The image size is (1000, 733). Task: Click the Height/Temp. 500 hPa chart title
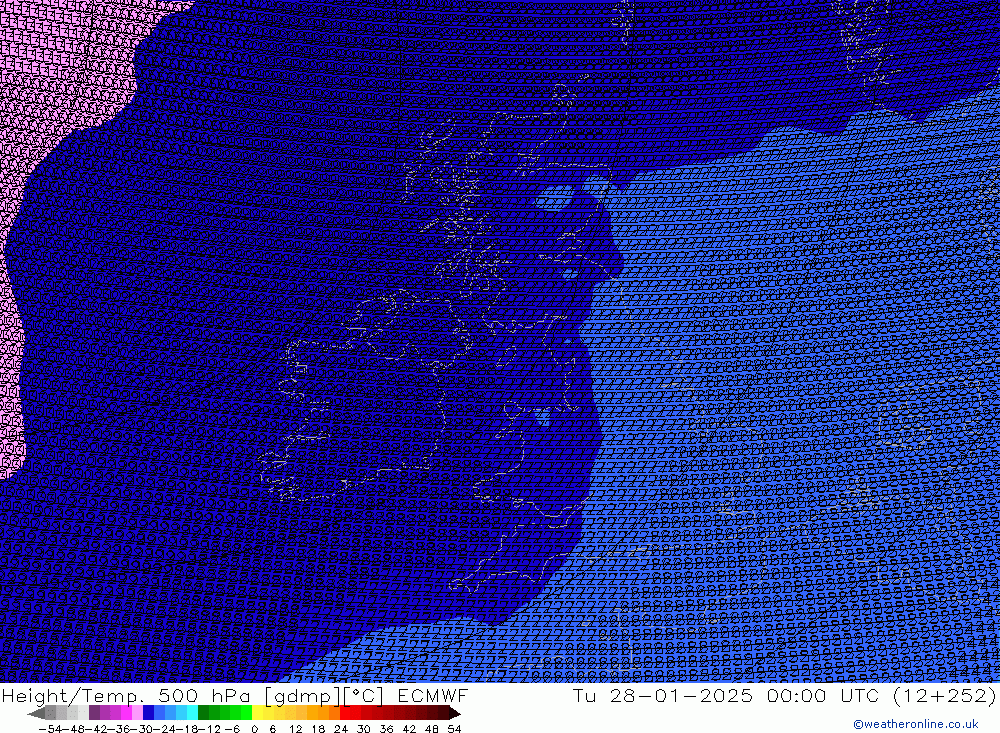[x=235, y=695]
